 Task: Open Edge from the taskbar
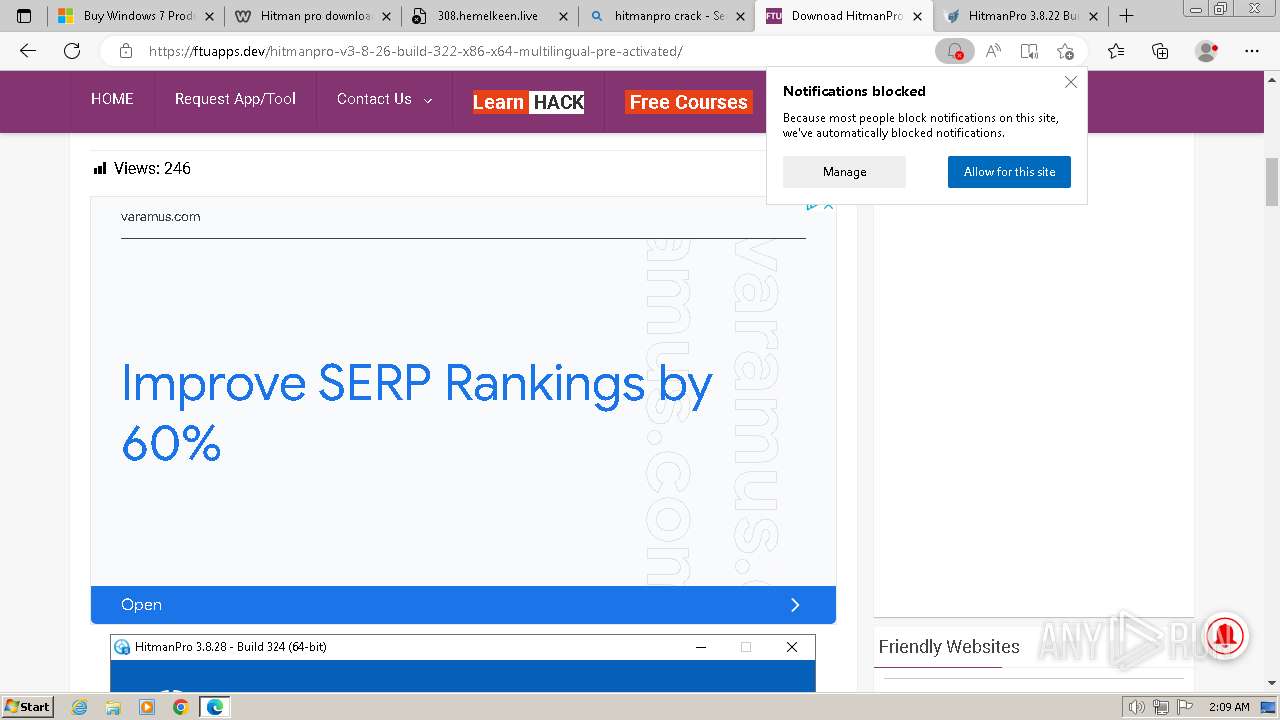214,707
